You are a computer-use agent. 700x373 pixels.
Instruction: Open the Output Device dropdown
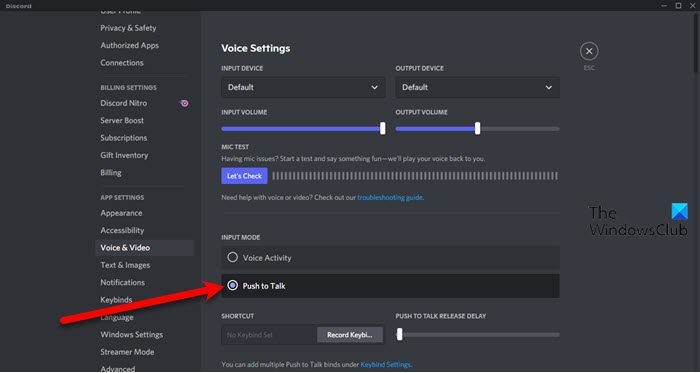477,87
